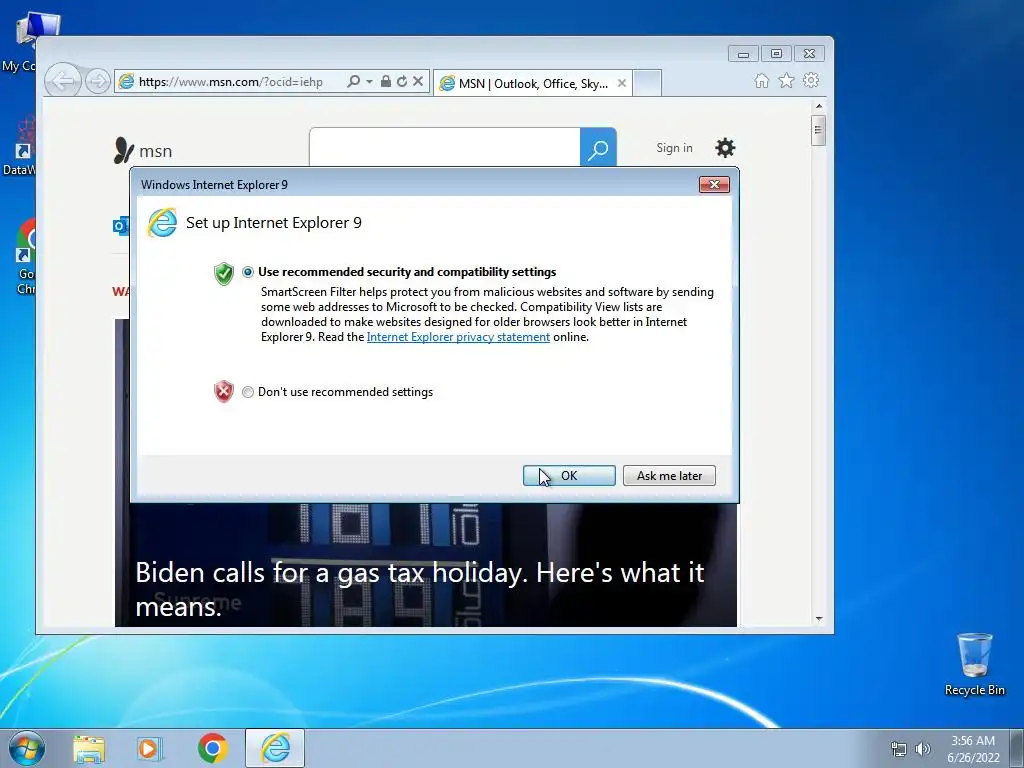Click the Outlook icon on MSN page
1024x768 pixels.
(121, 226)
